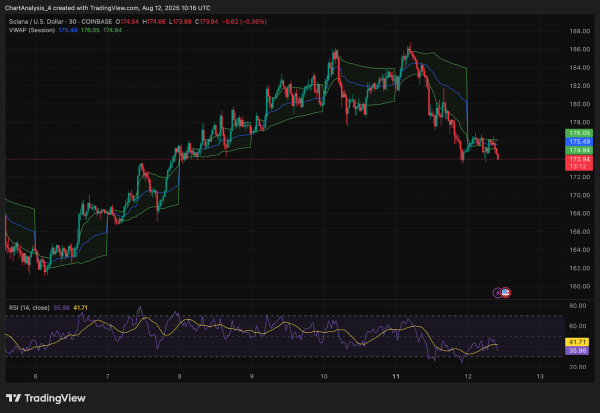Open the VWAP (Session) indicator legend

[32, 30]
